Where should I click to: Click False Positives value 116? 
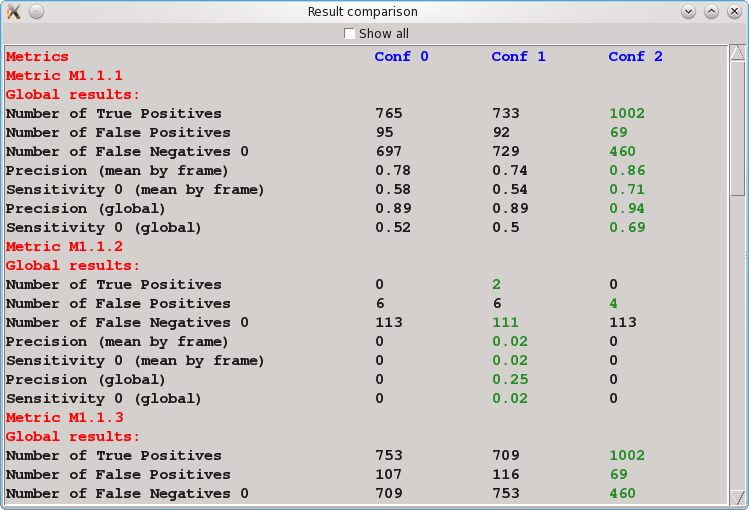(x=506, y=474)
